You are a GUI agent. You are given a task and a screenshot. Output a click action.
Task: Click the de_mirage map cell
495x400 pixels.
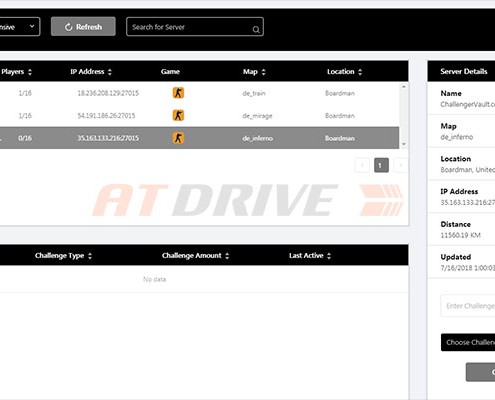pos(257,116)
